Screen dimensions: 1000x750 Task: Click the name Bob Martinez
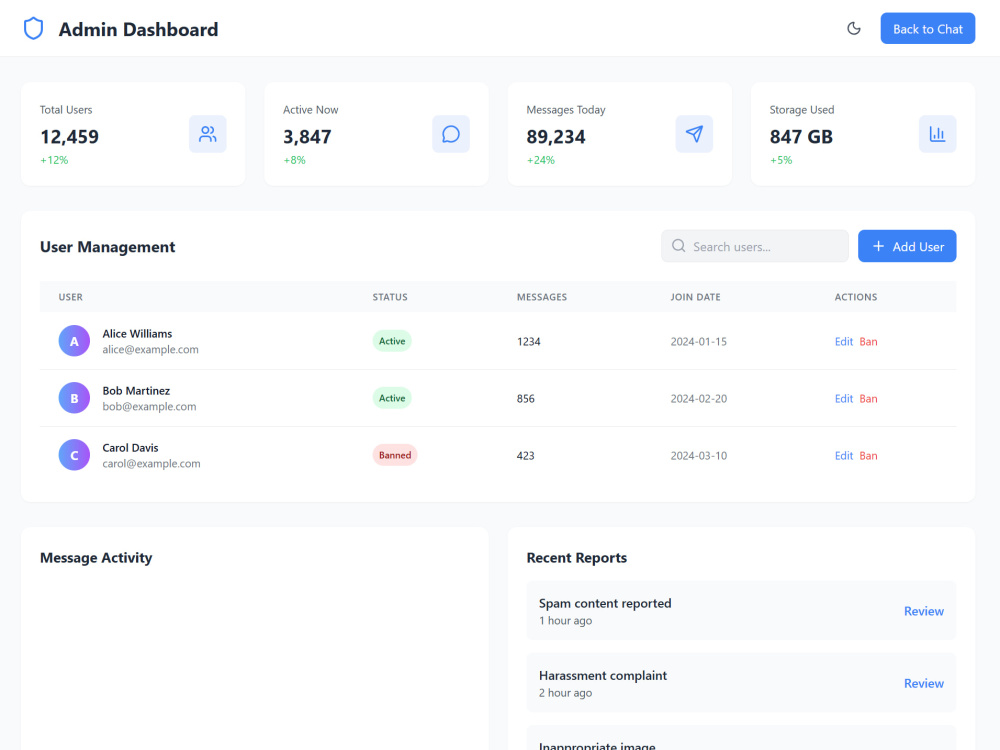pyautogui.click(x=136, y=390)
